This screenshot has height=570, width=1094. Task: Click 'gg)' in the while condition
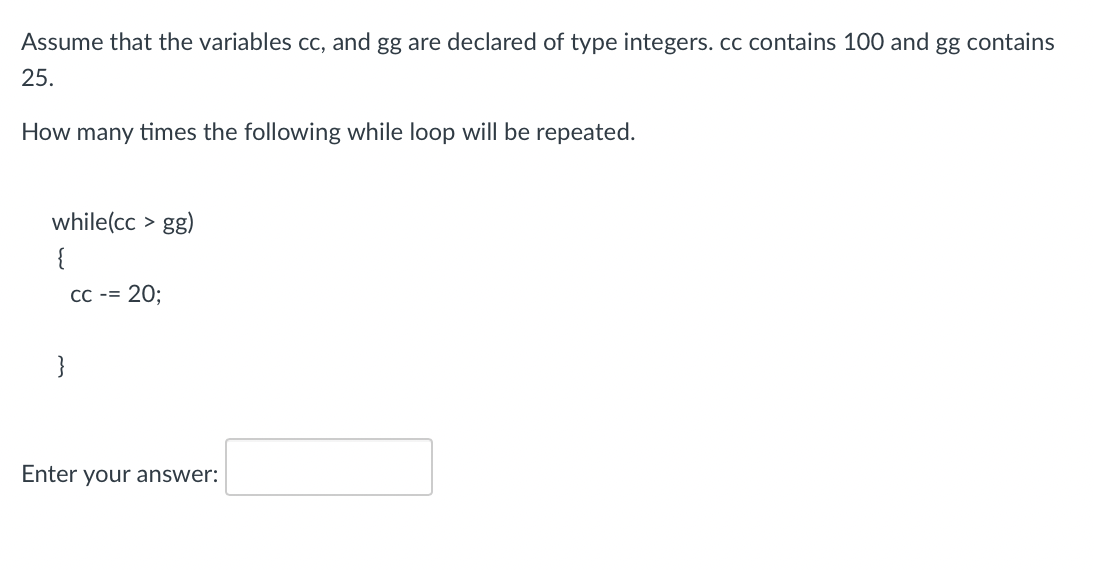coord(179,224)
